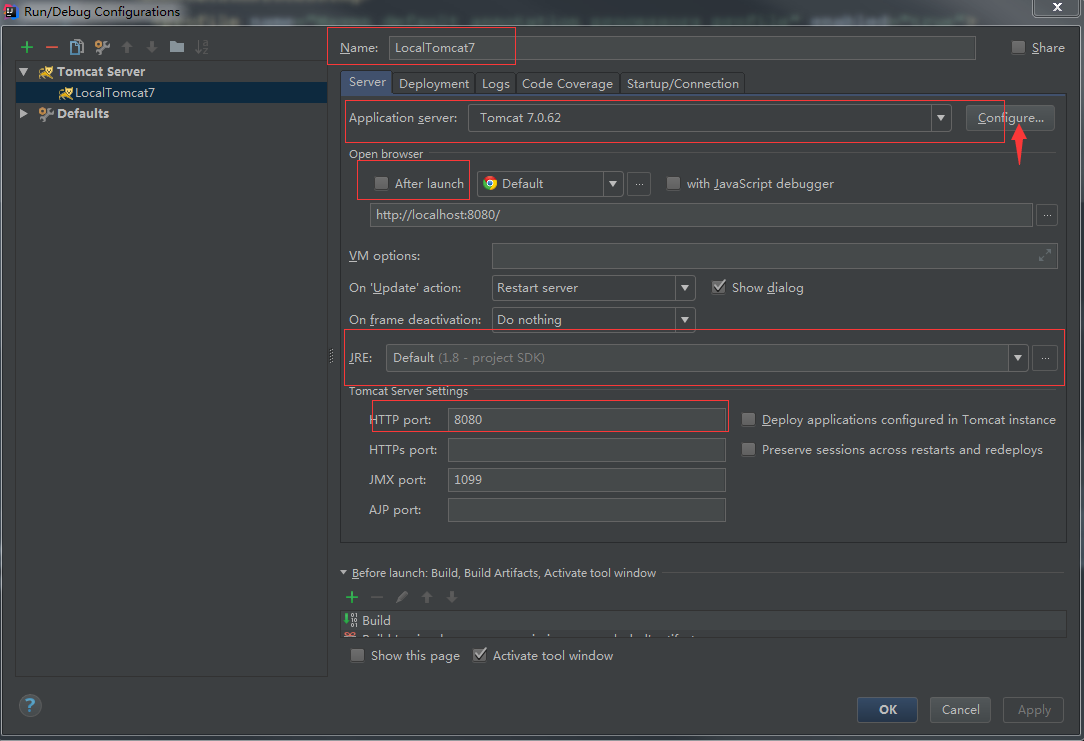Click into the HTTP port field
Image resolution: width=1084 pixels, height=741 pixels.
point(587,420)
